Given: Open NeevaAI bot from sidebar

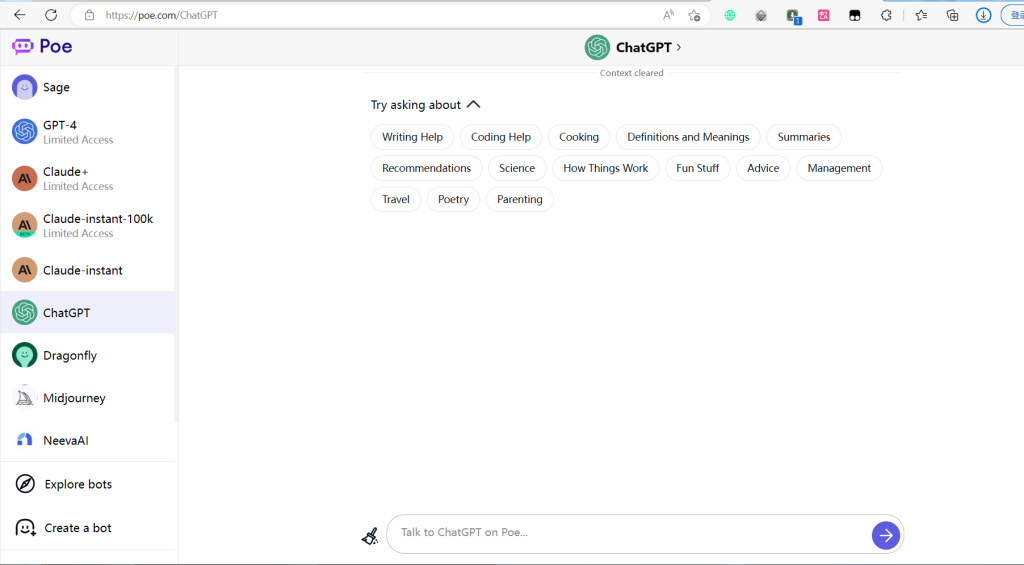Looking at the screenshot, I should coord(88,440).
